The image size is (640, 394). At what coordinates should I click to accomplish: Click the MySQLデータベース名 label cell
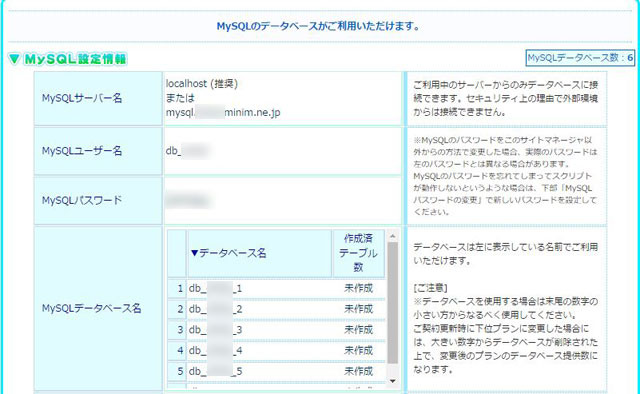click(98, 309)
